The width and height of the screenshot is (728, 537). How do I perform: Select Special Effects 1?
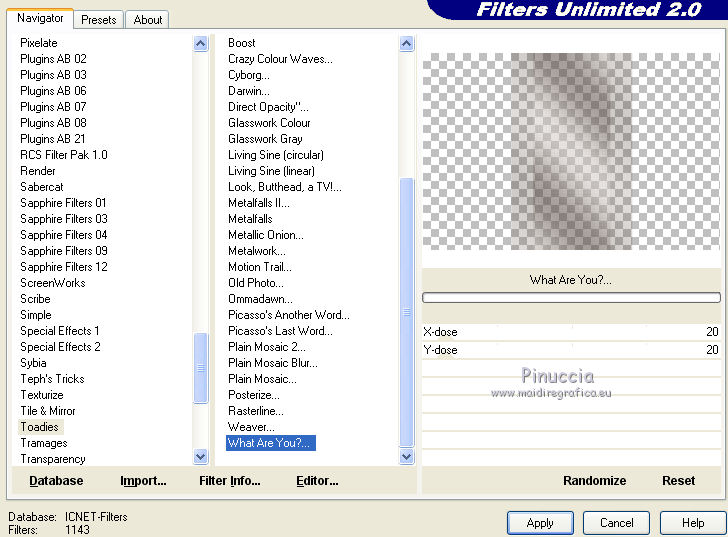(x=59, y=331)
